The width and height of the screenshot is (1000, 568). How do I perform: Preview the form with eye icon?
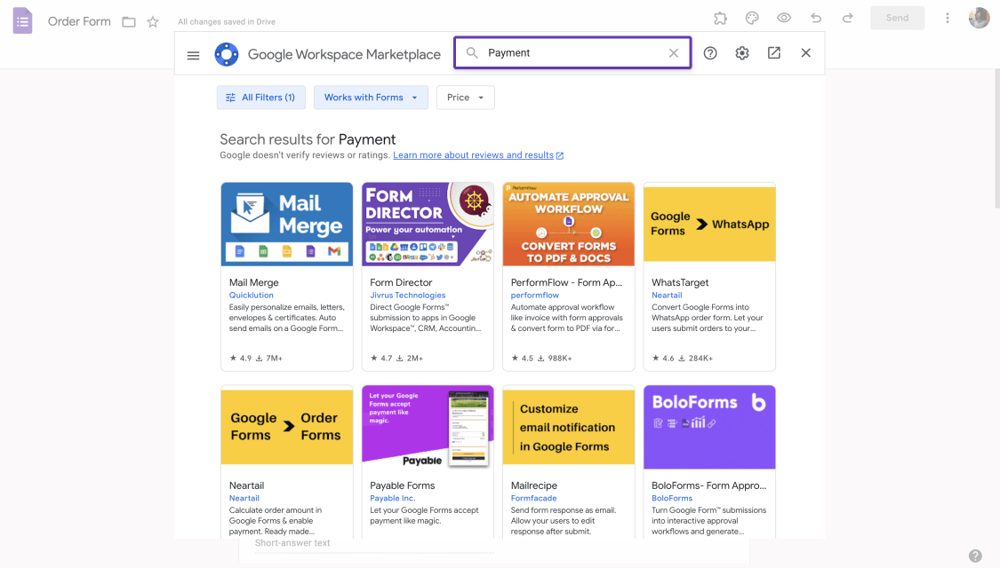click(784, 18)
